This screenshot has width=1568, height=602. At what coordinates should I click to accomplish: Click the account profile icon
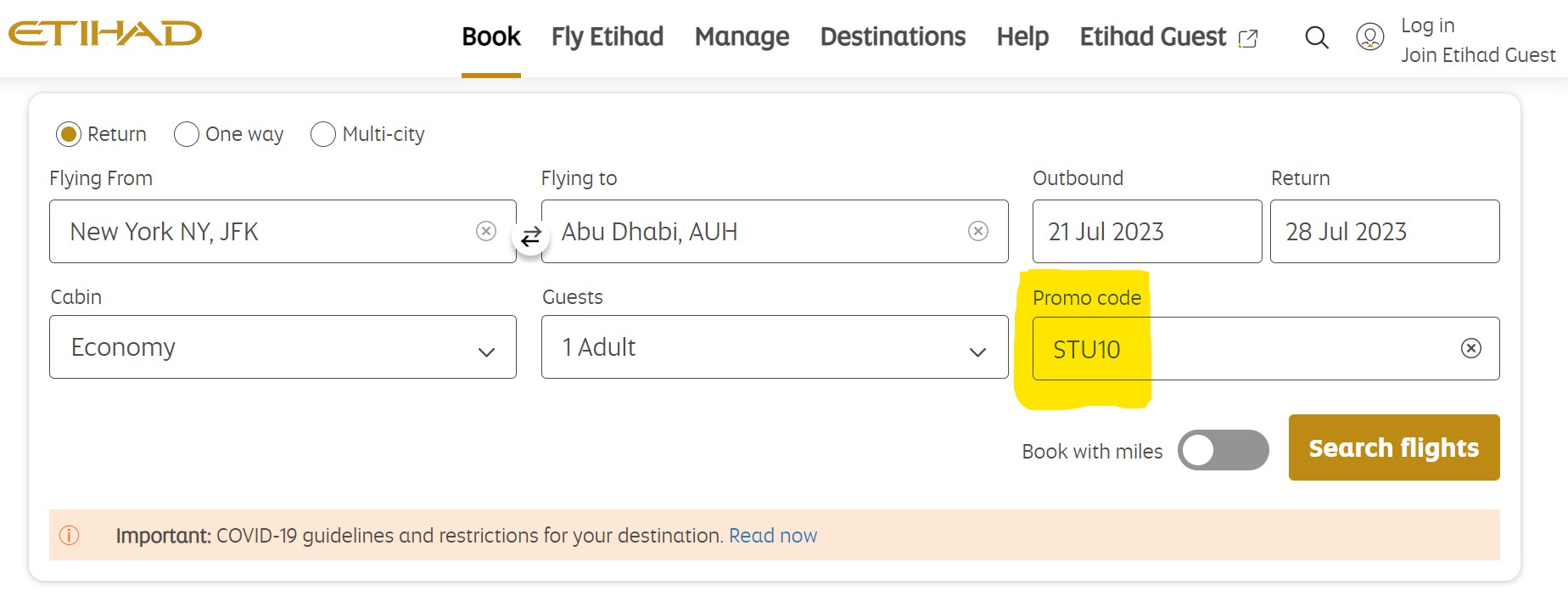click(x=1369, y=37)
